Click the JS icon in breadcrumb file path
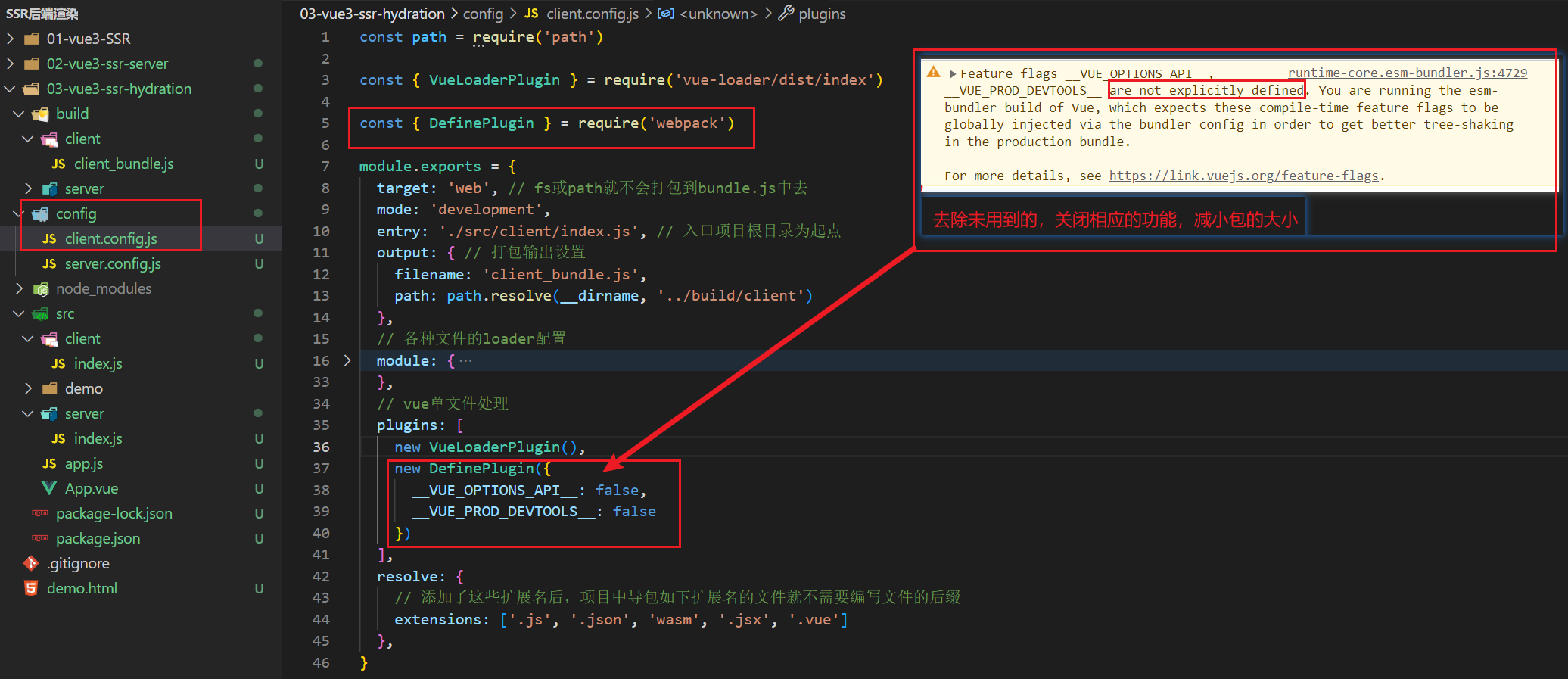The width and height of the screenshot is (1568, 679). pyautogui.click(x=532, y=14)
